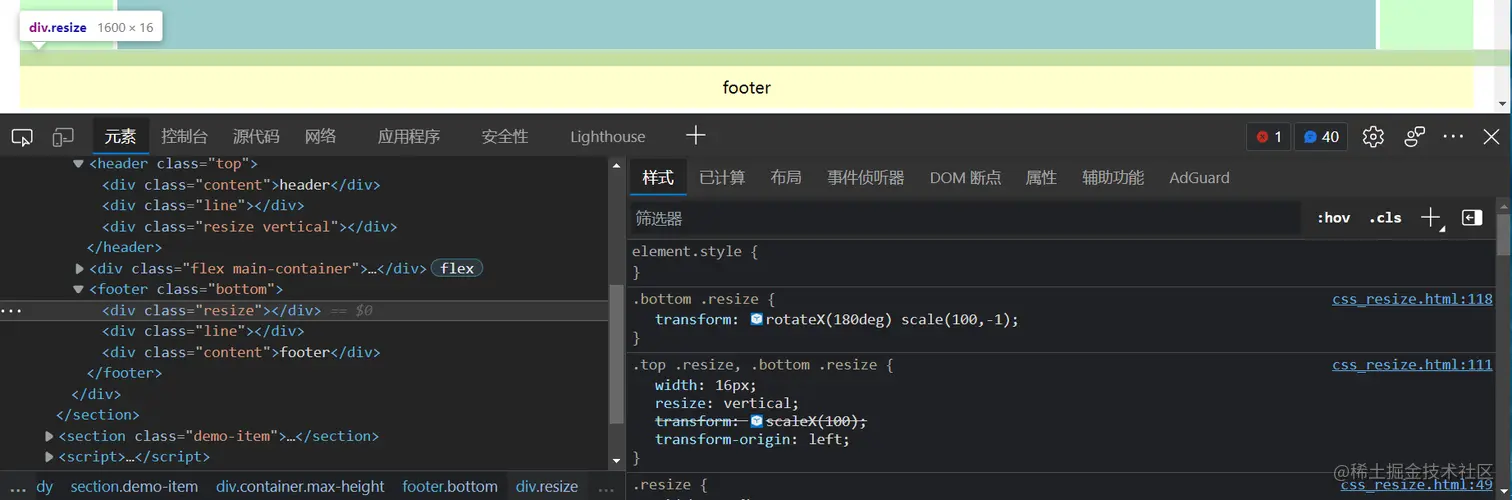Select the 属性 sidebar tab

[x=1041, y=178]
